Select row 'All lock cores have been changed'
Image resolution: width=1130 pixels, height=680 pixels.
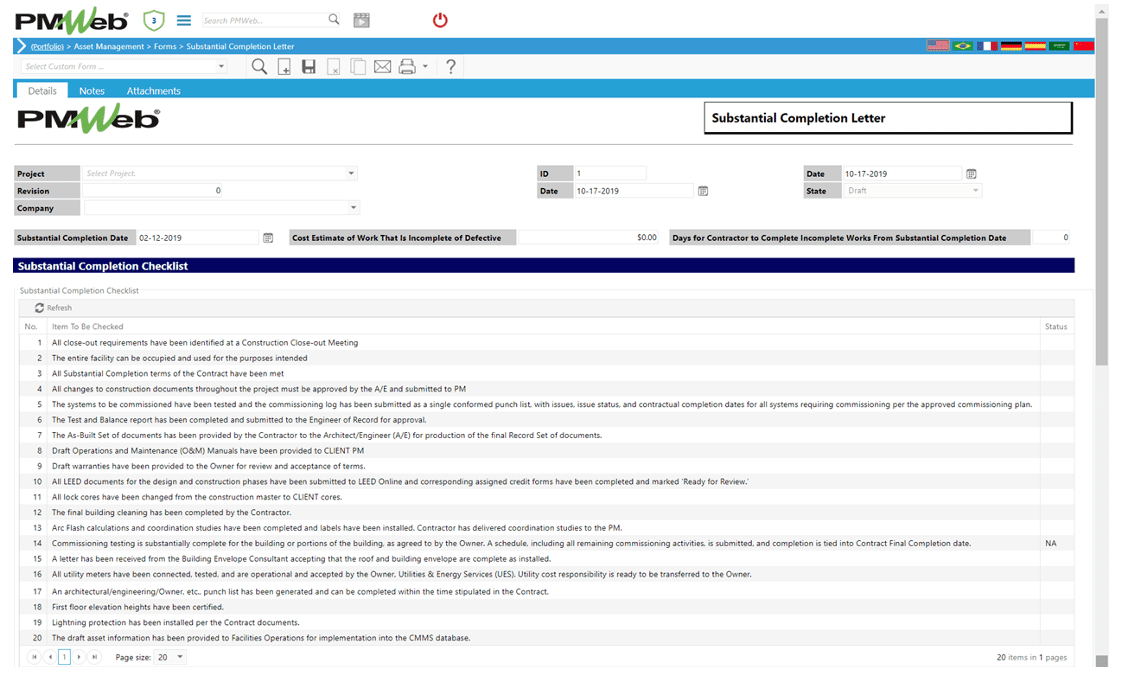tap(546, 497)
